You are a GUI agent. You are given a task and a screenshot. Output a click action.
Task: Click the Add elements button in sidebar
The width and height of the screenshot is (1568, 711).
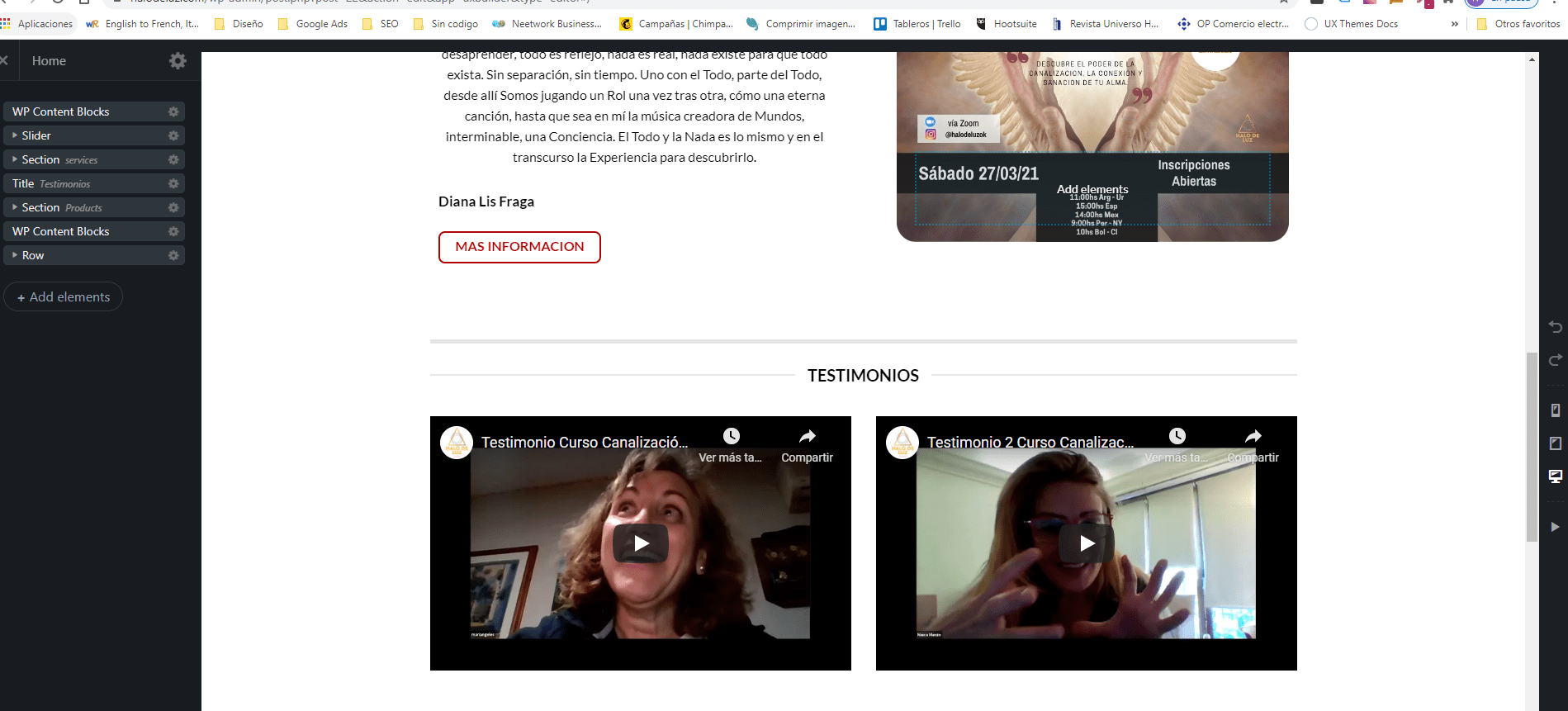[x=64, y=296]
